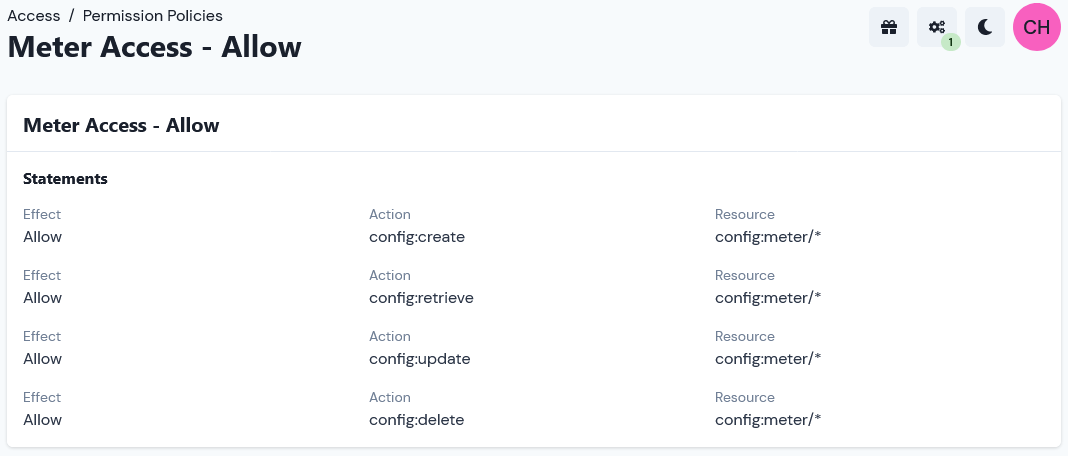Toggle dark mode with the moon icon

(985, 27)
